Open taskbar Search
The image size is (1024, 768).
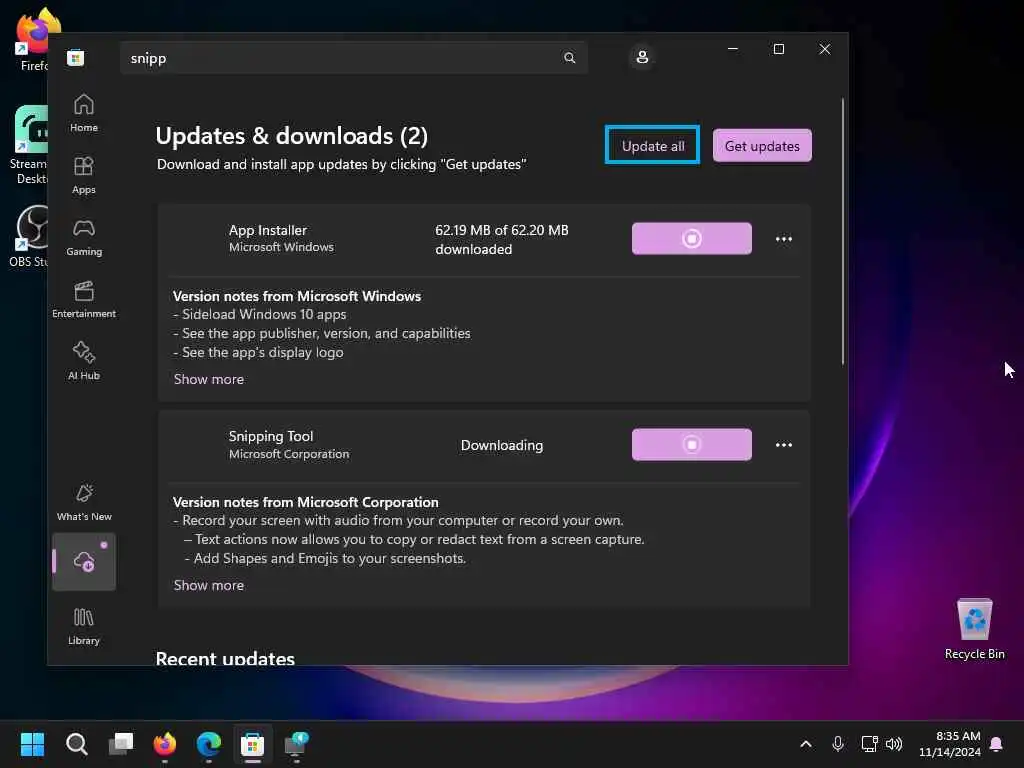[76, 744]
